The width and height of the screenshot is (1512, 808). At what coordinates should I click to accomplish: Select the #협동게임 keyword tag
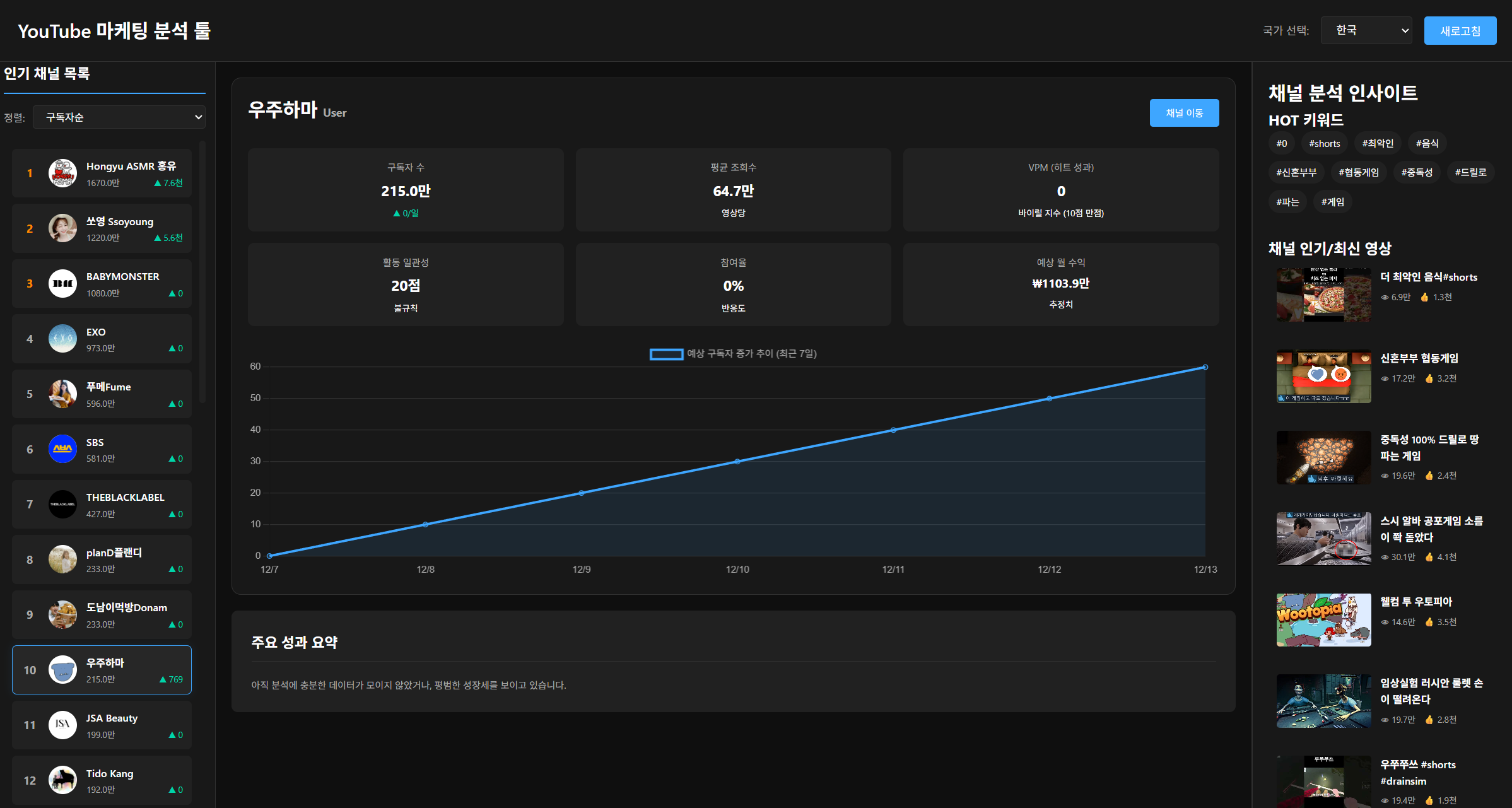click(x=1358, y=173)
